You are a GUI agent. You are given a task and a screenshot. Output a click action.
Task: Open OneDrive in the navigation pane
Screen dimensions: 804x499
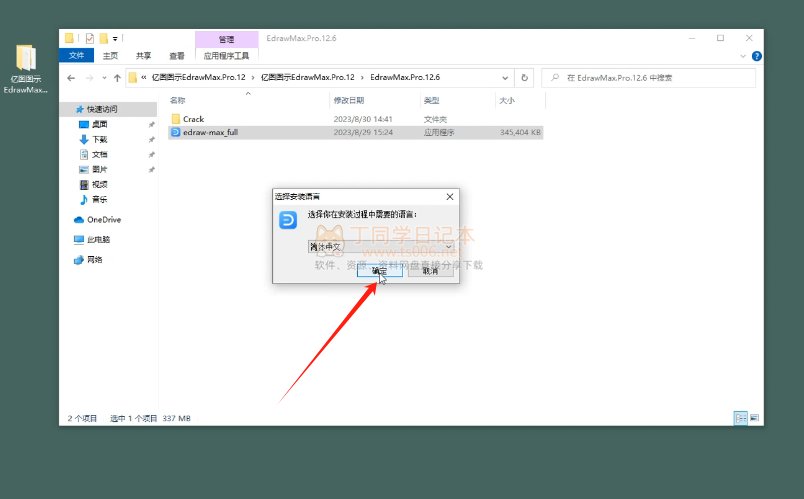point(104,219)
